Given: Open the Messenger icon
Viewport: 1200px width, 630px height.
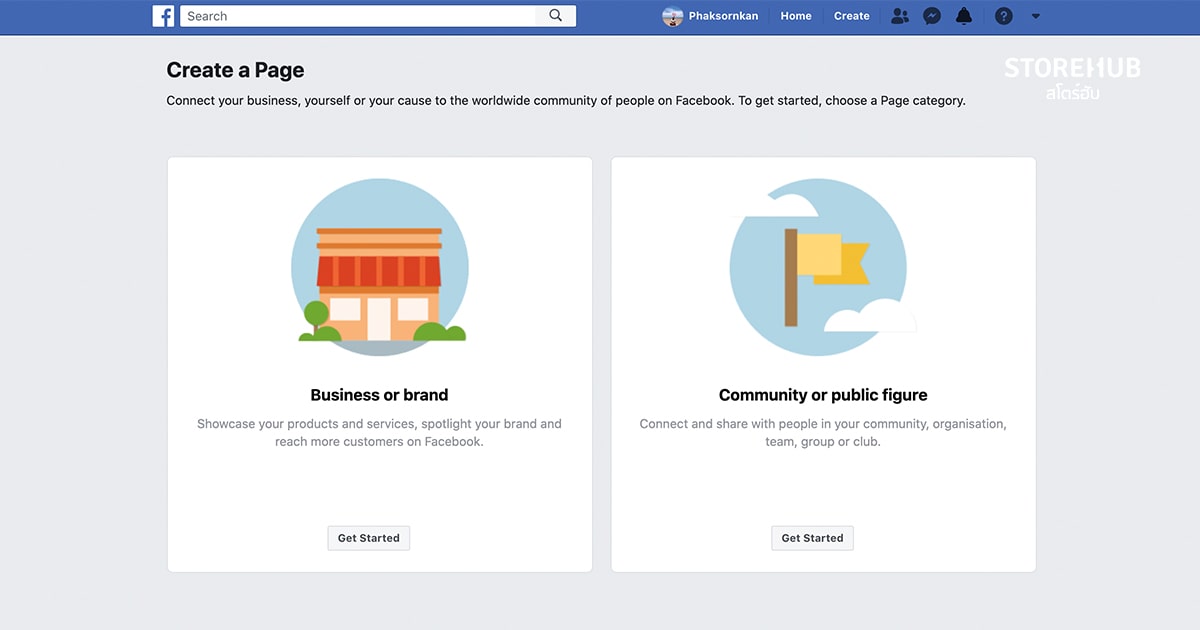Looking at the screenshot, I should [x=931, y=15].
